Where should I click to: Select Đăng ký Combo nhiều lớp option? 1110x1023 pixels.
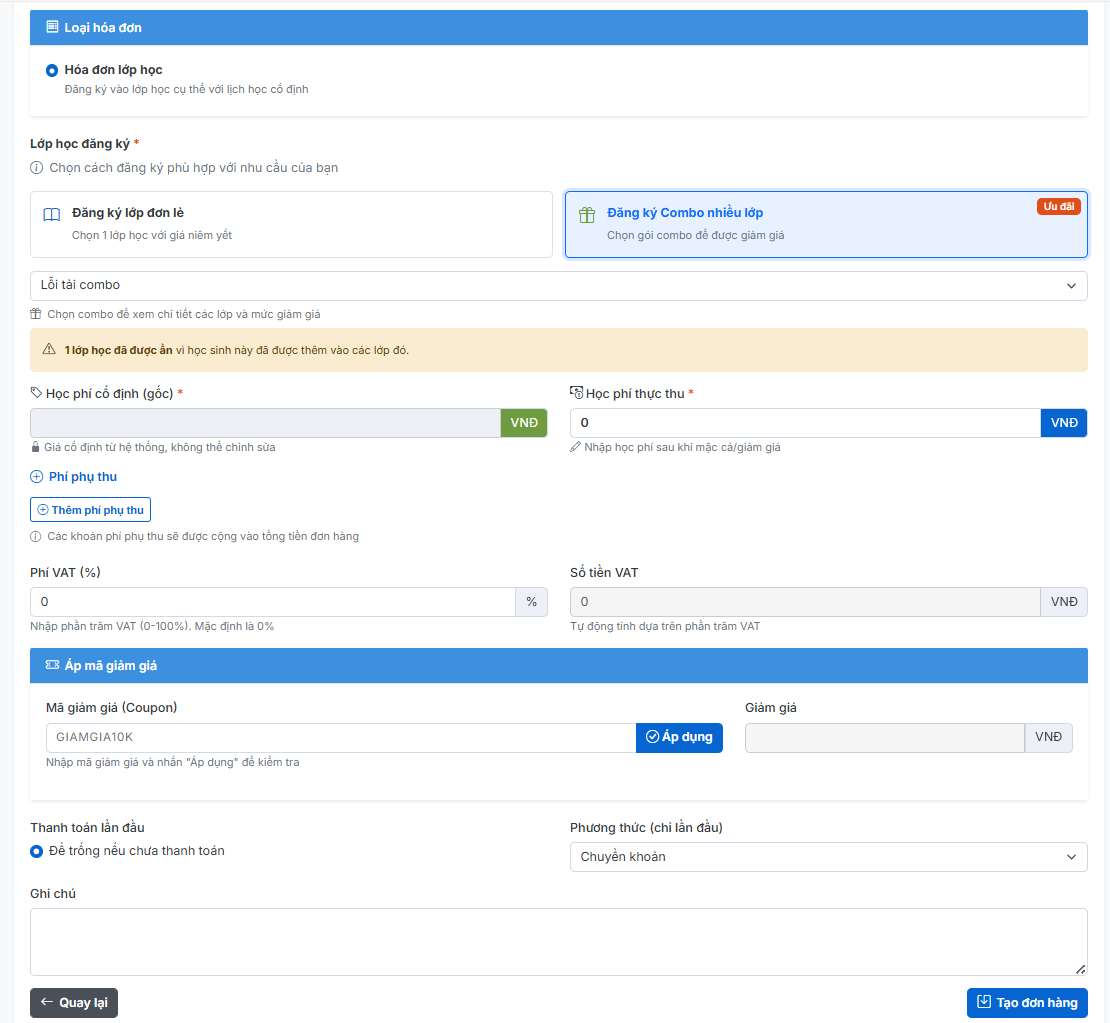click(x=826, y=224)
